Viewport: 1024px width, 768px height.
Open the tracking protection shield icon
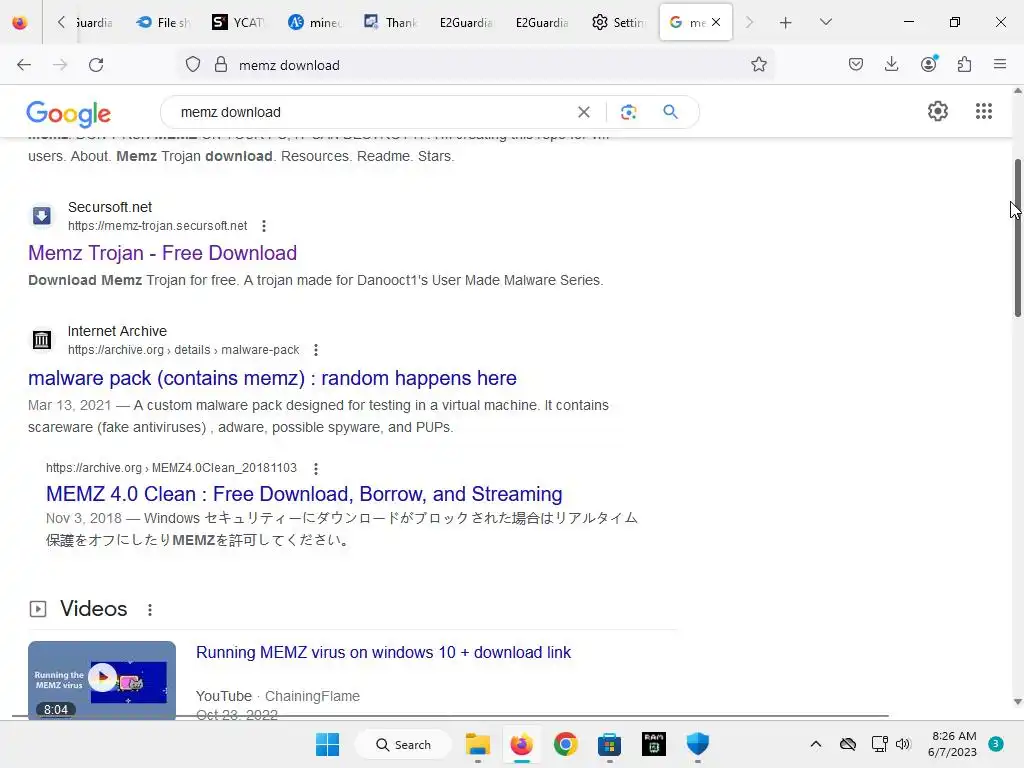click(193, 65)
